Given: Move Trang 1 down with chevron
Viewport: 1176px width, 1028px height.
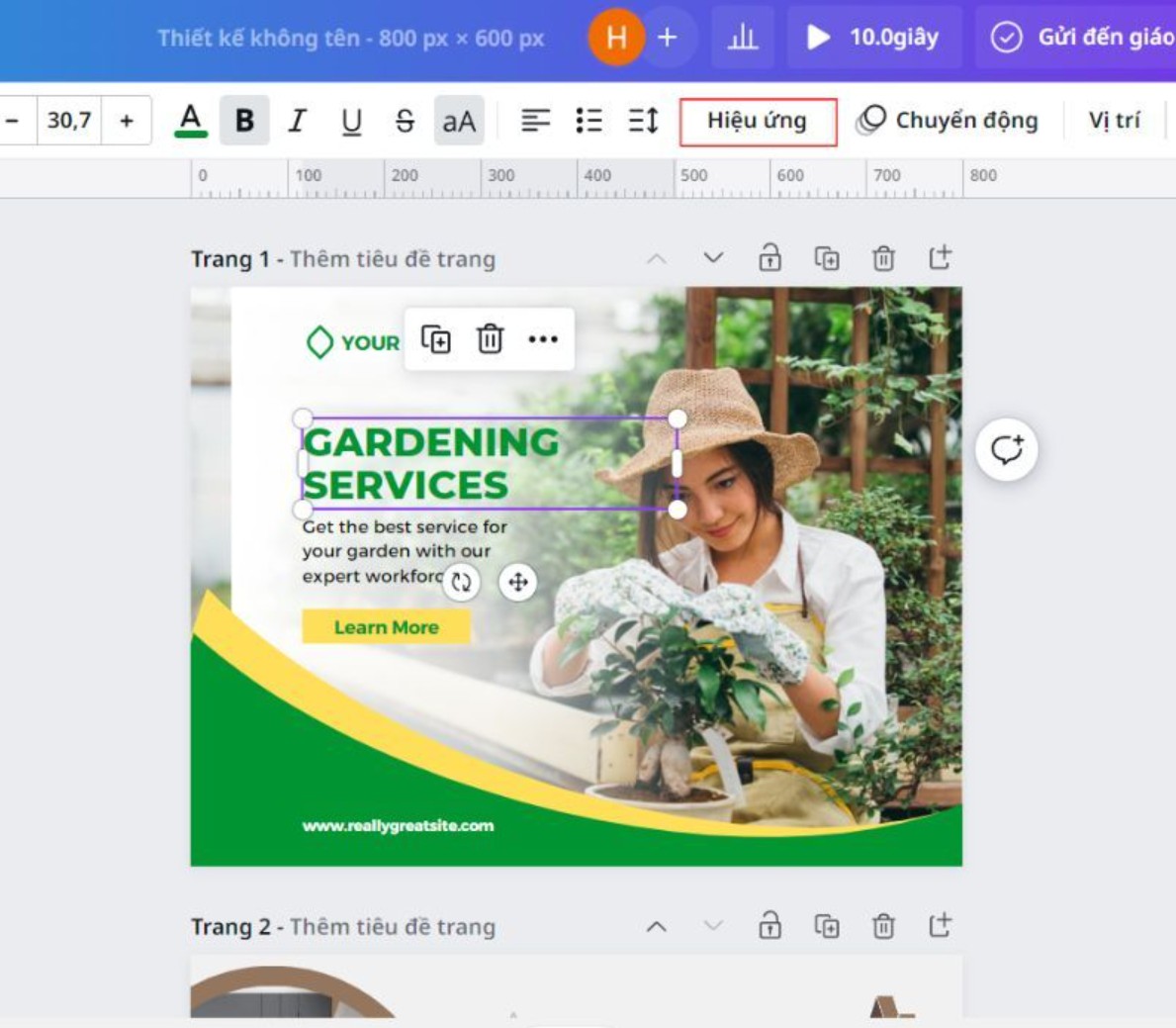Looking at the screenshot, I should click(713, 258).
